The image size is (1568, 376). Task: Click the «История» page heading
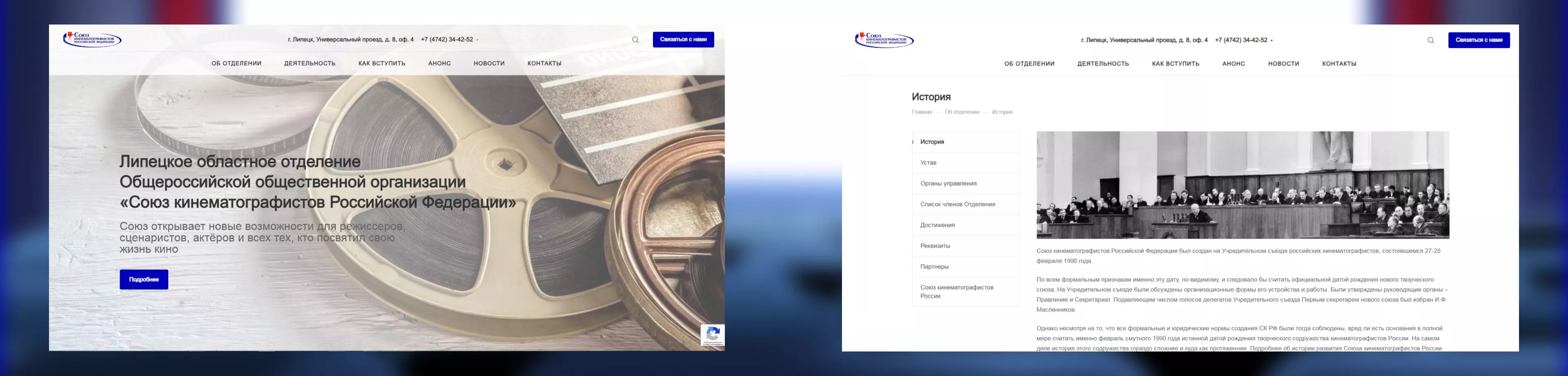pyautogui.click(x=931, y=97)
